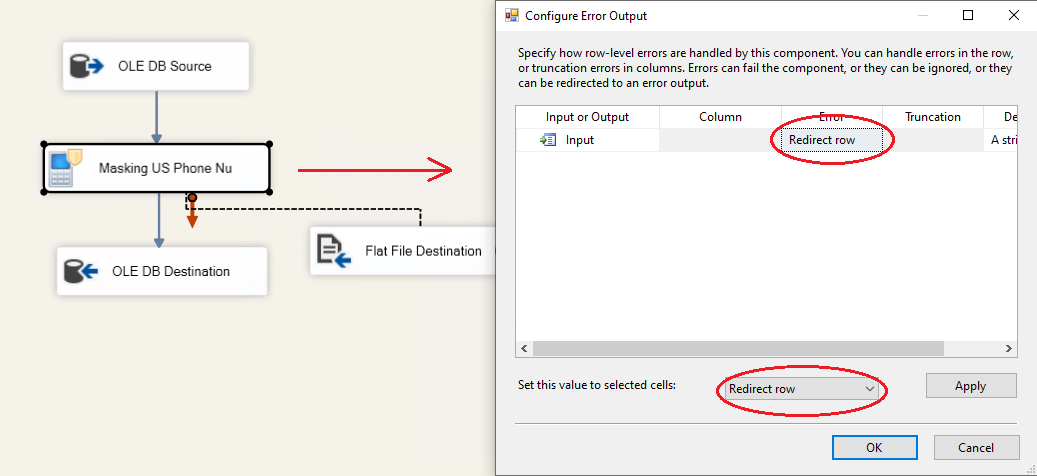Screen dimensions: 1037x476
Task: Select the Masking US Phone Number component icon
Action: click(x=65, y=167)
